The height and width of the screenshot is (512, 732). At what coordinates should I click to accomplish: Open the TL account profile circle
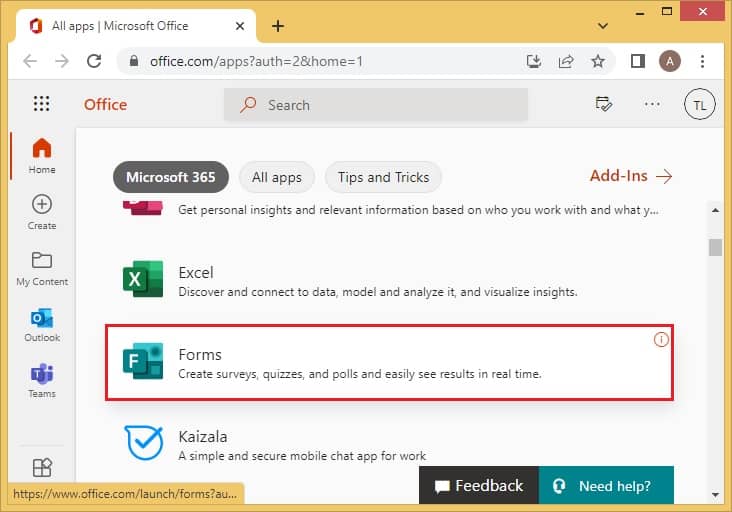click(x=699, y=104)
